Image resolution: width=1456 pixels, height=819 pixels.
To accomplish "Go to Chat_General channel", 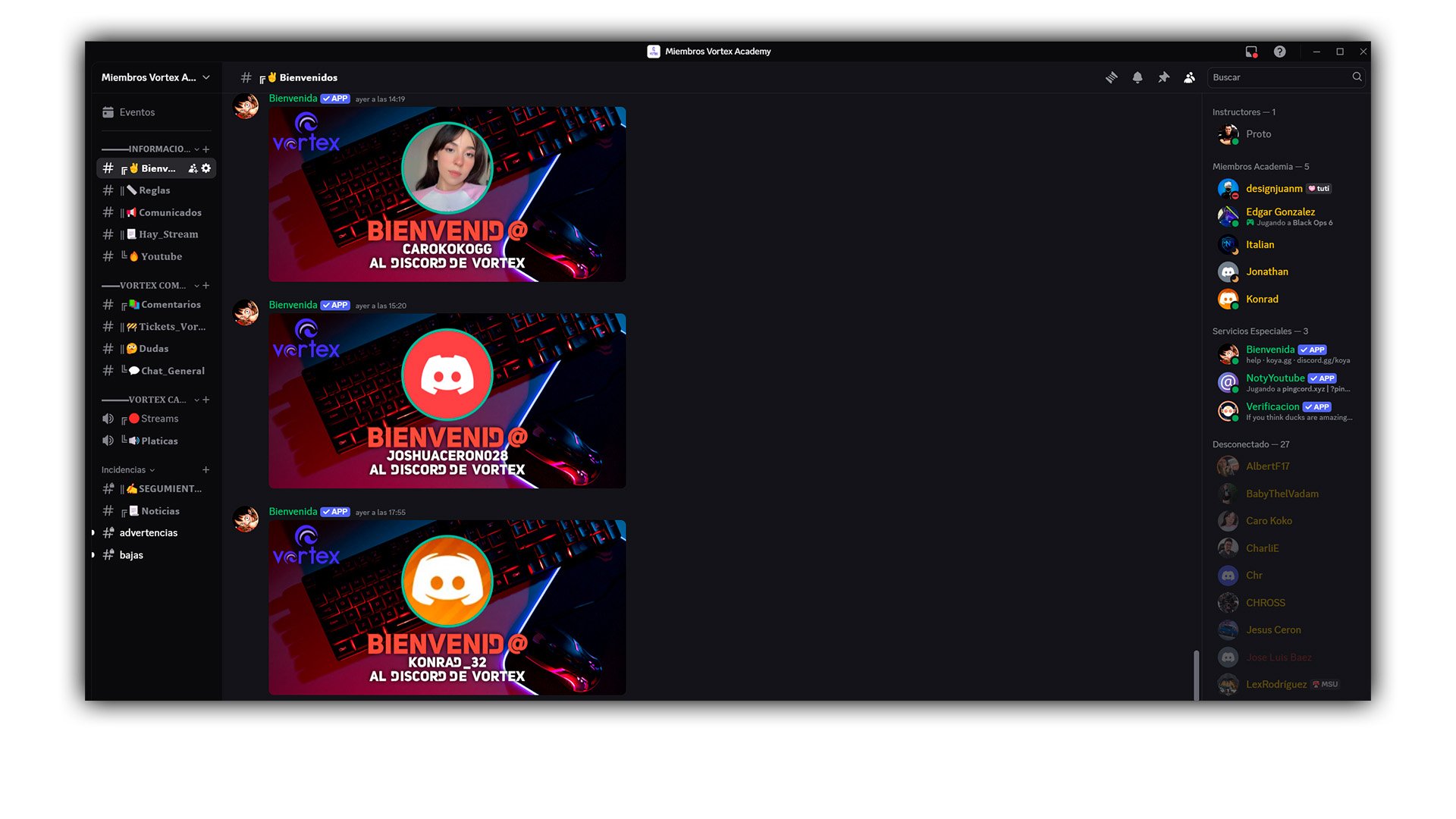I will (x=156, y=371).
